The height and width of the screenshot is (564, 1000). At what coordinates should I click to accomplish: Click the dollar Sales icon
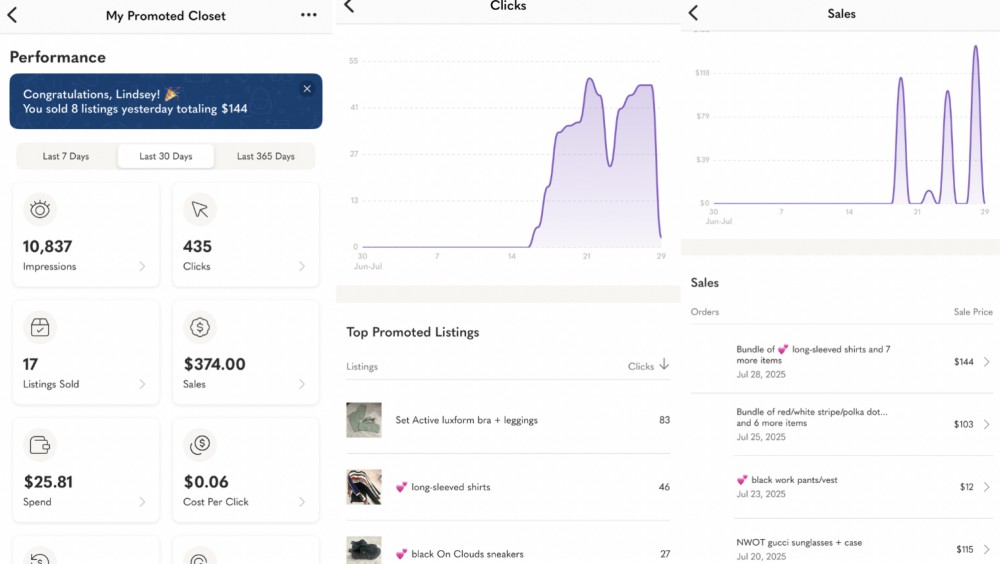[200, 327]
